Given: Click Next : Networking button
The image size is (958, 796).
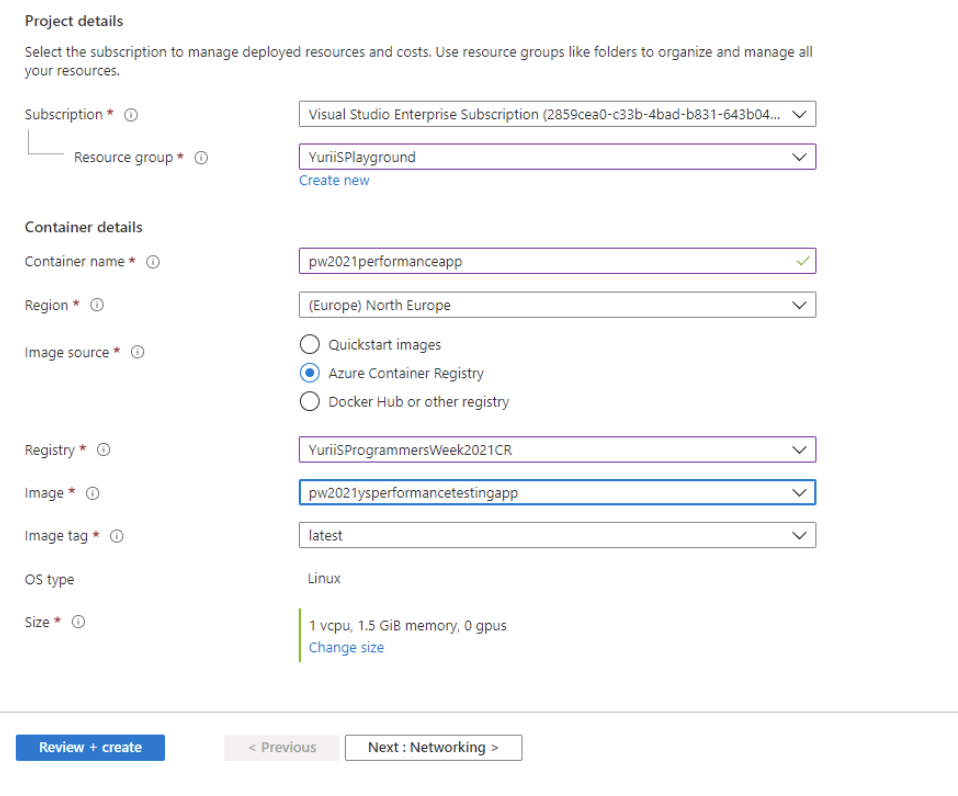Looking at the screenshot, I should (433, 748).
